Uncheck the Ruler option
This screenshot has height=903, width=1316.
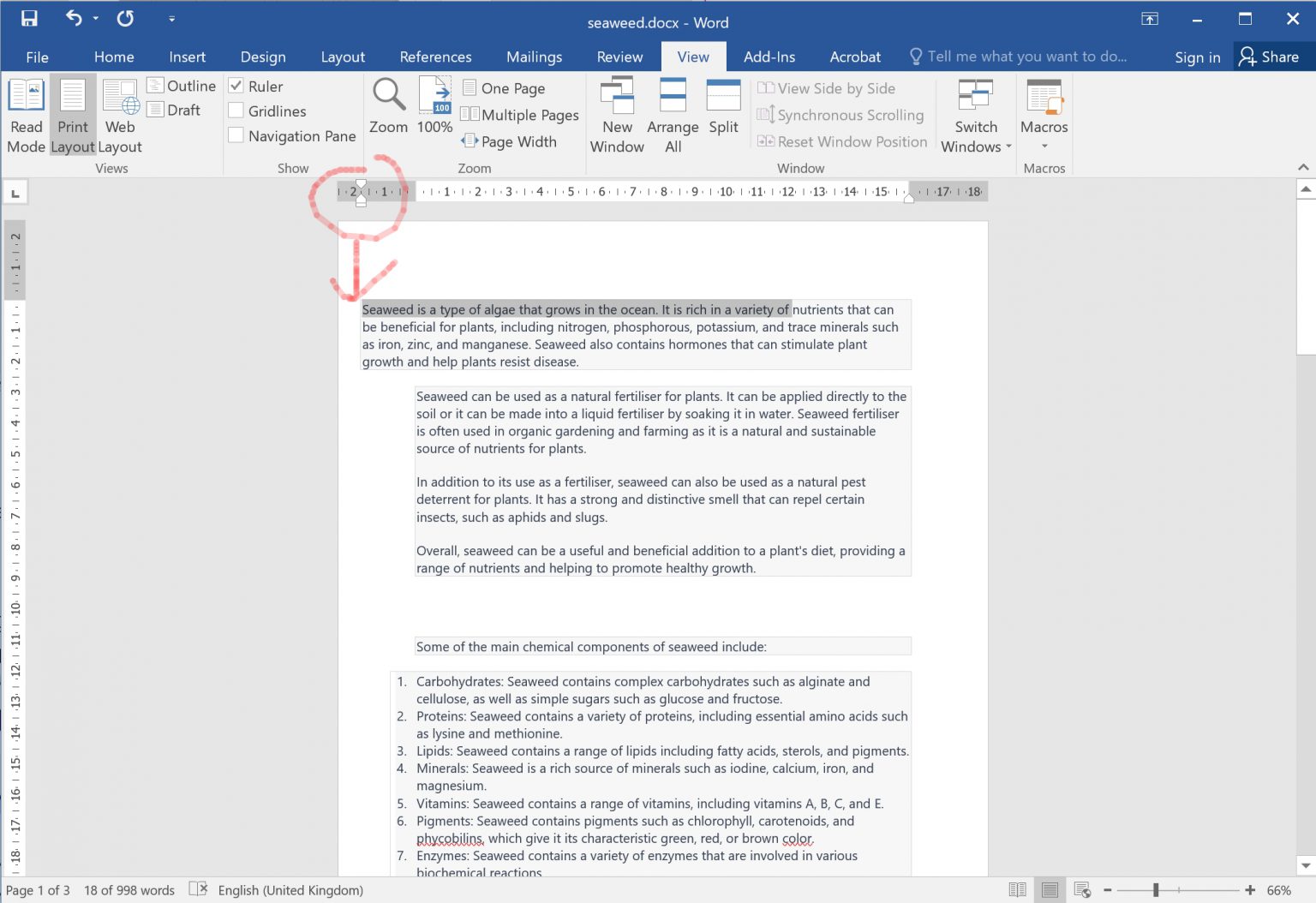pos(236,86)
